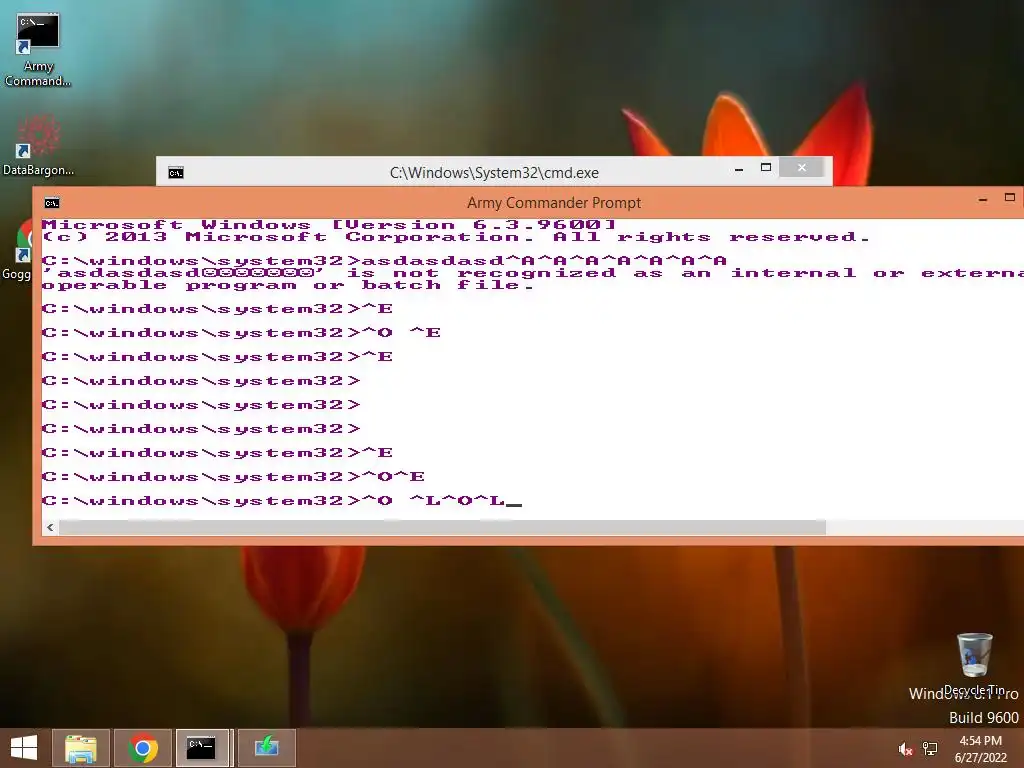Image resolution: width=1024 pixels, height=768 pixels.
Task: Open system menu icon of Army Commander Prompt
Action: click(x=52, y=203)
